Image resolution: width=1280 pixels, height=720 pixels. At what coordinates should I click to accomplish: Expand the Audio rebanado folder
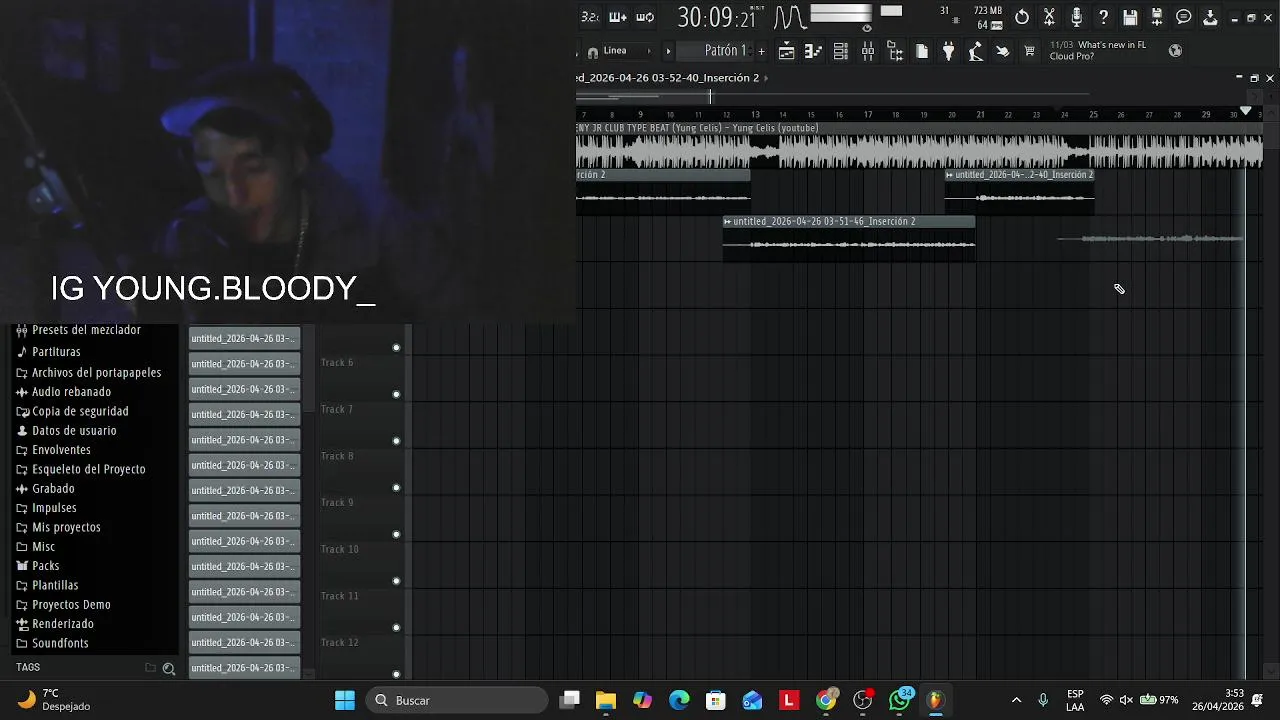click(71, 392)
